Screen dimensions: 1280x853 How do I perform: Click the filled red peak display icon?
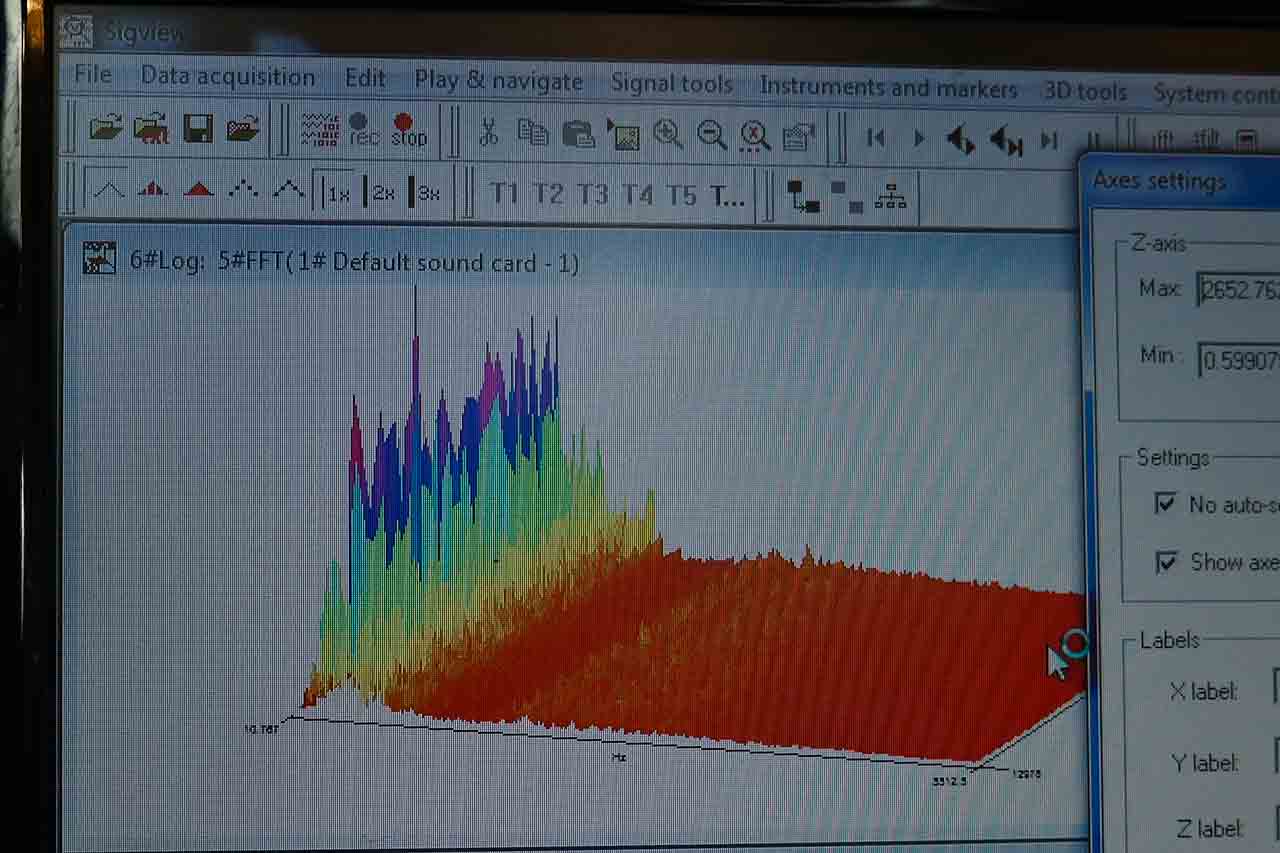(x=199, y=189)
